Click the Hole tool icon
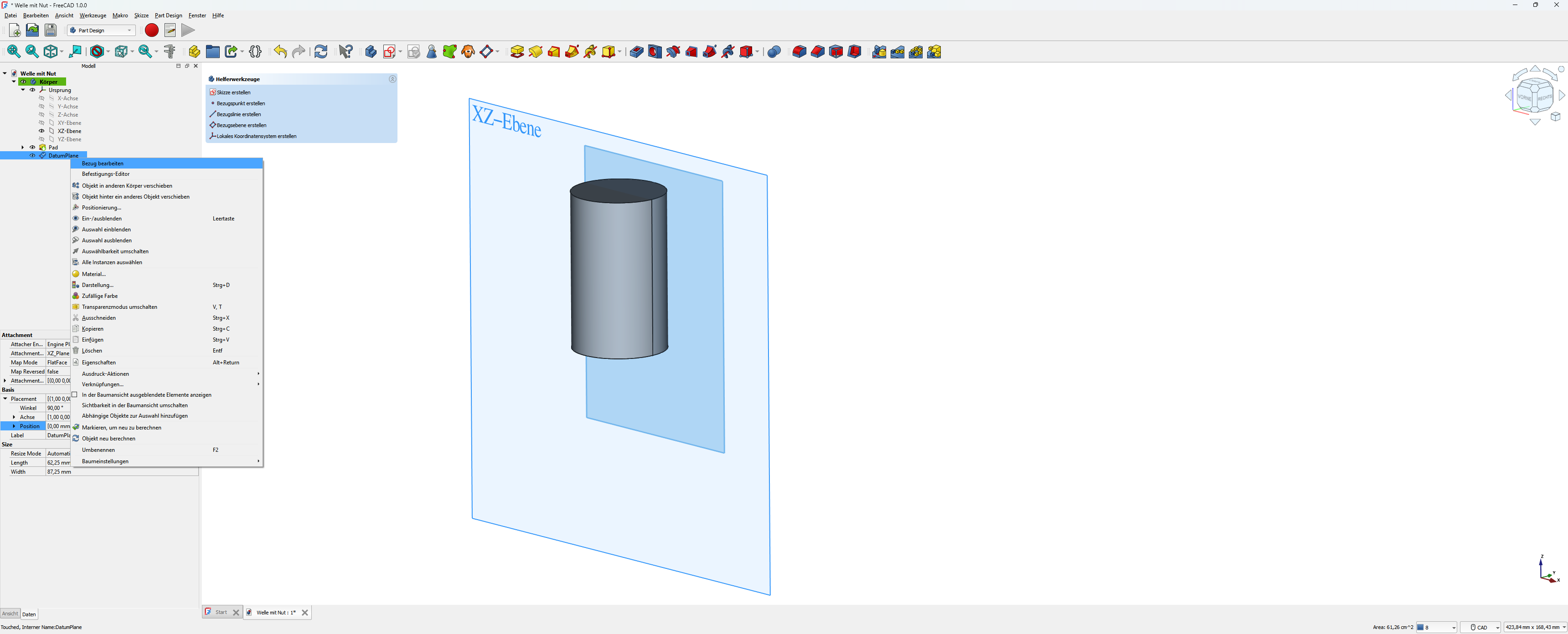 [655, 52]
